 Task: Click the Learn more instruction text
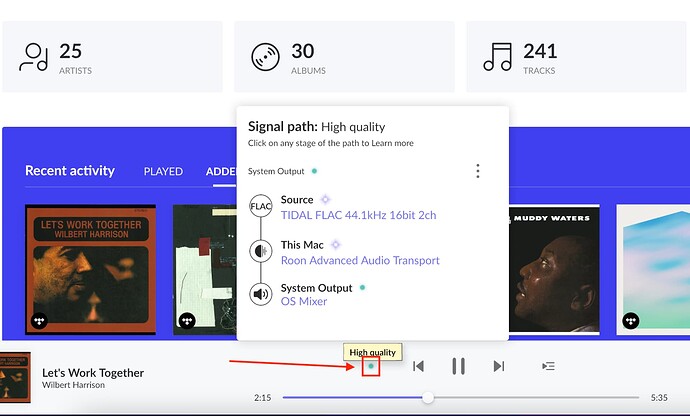pos(330,143)
